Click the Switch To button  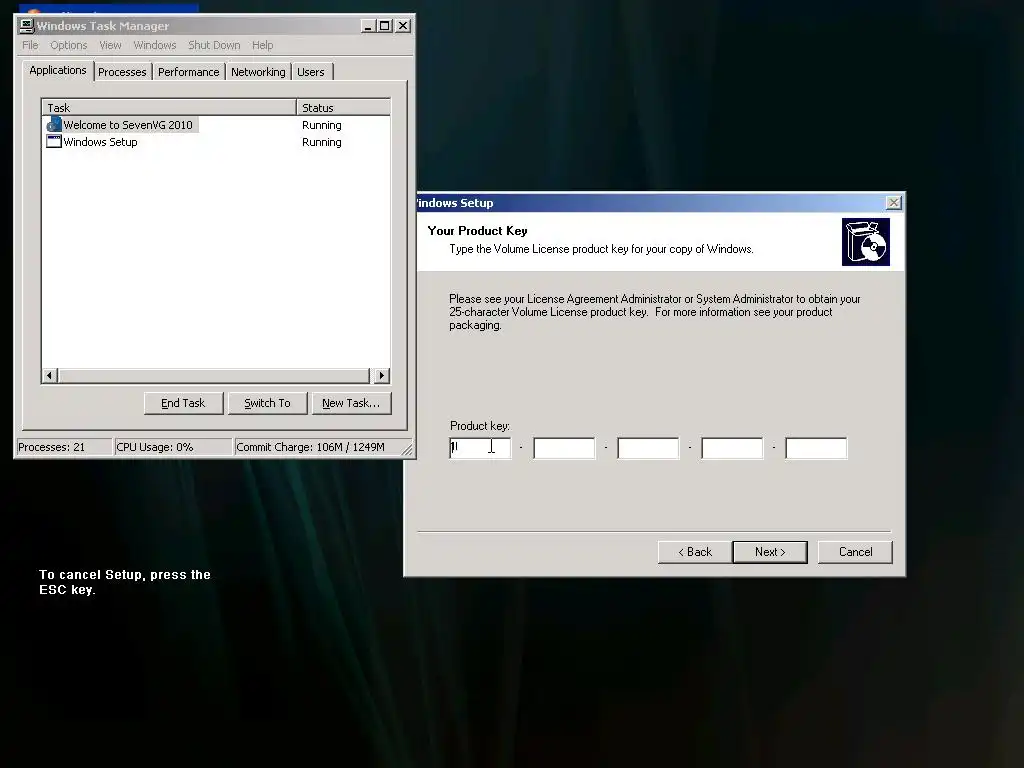[x=268, y=404]
